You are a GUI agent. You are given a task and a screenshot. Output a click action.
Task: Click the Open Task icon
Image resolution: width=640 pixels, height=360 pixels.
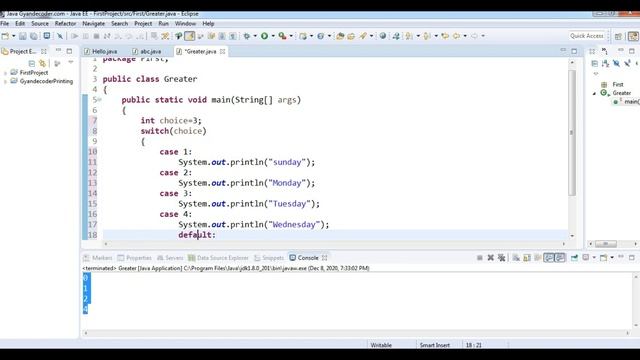click(x=351, y=36)
